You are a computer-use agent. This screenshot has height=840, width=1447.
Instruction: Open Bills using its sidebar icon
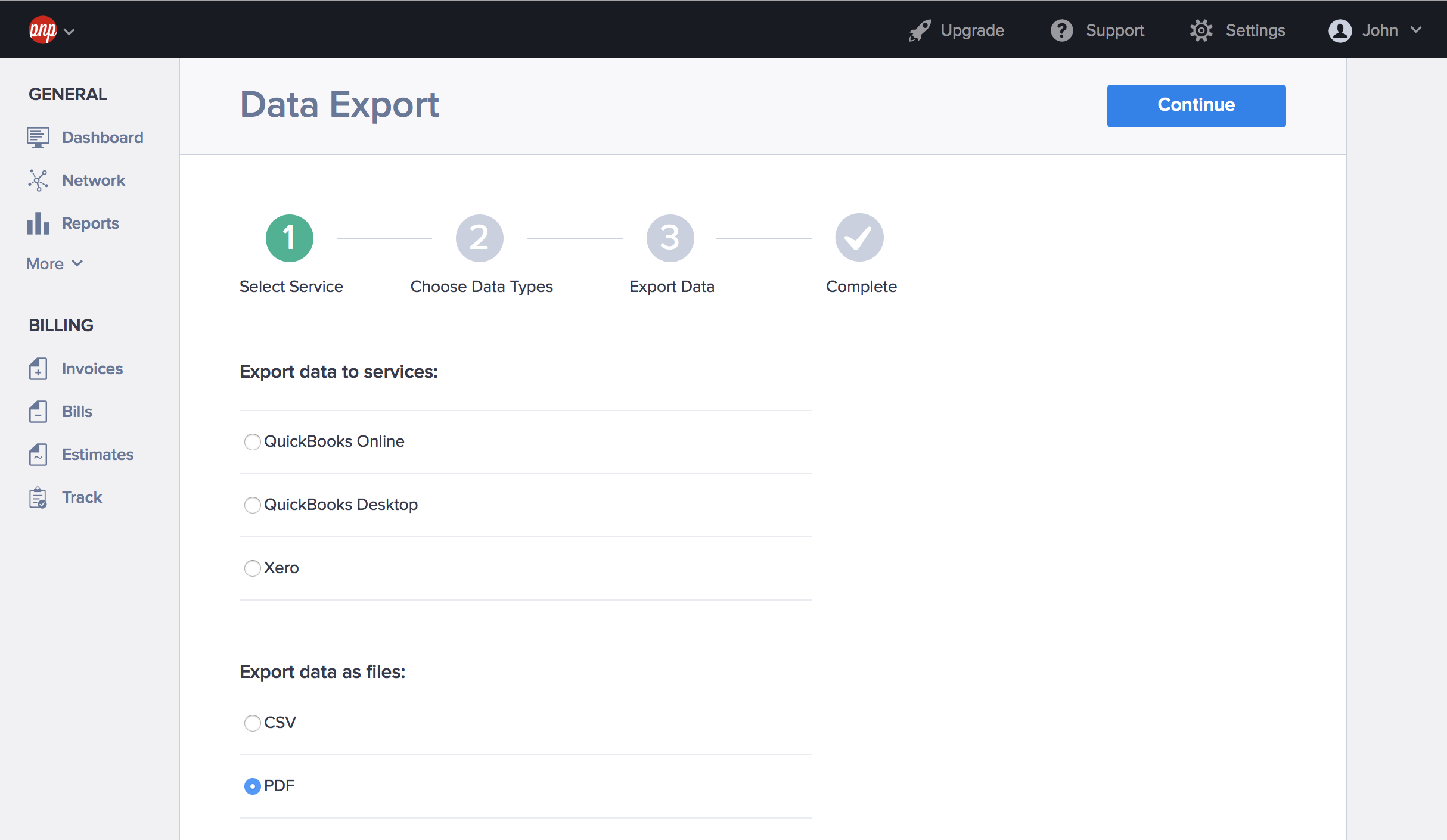38,411
